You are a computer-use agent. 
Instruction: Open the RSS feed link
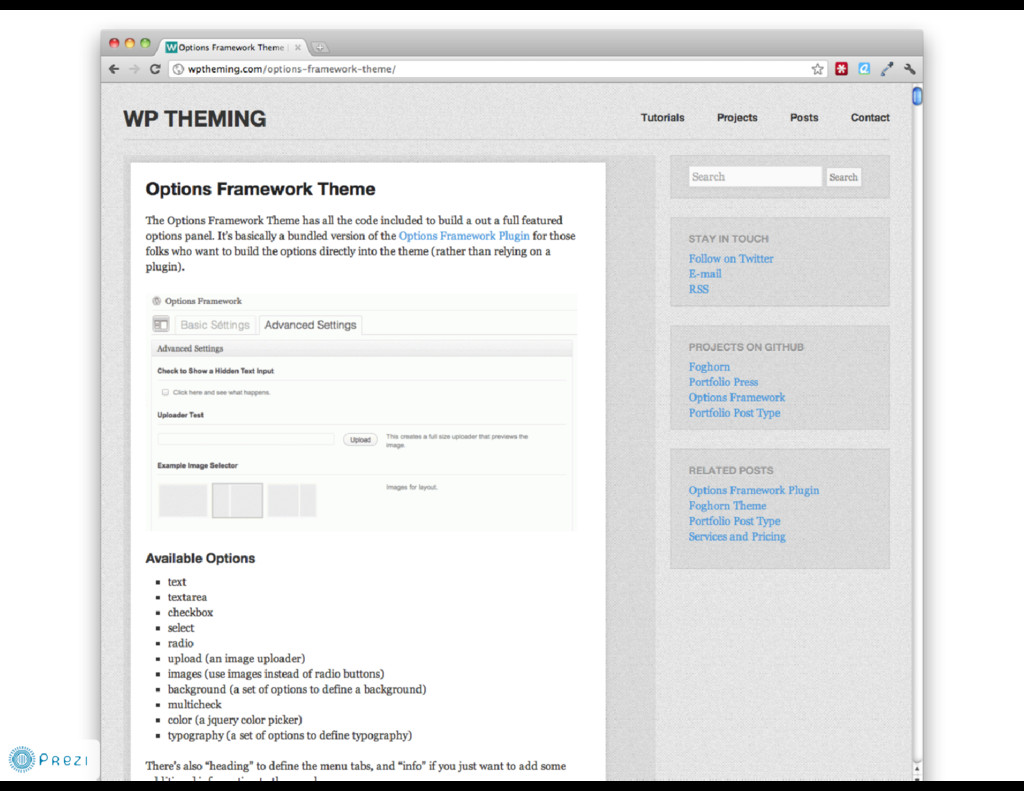pyautogui.click(x=698, y=289)
